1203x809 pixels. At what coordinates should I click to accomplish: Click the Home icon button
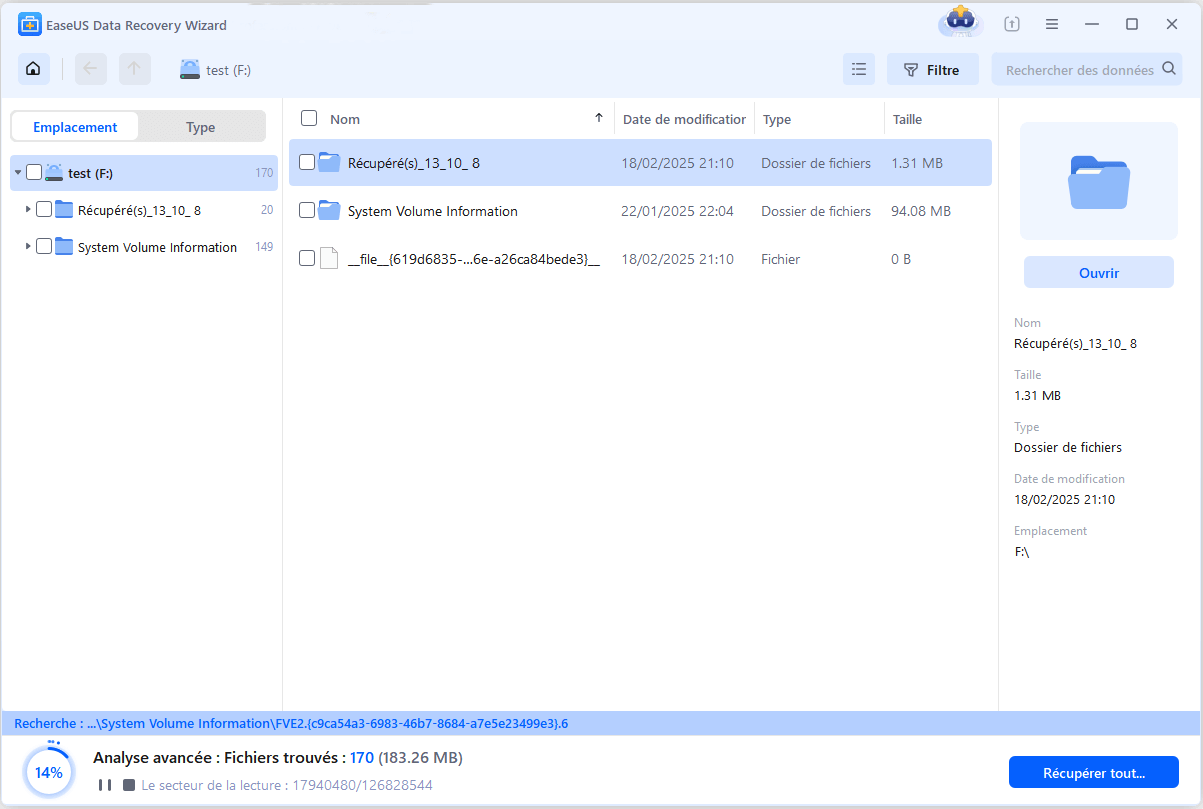point(33,69)
